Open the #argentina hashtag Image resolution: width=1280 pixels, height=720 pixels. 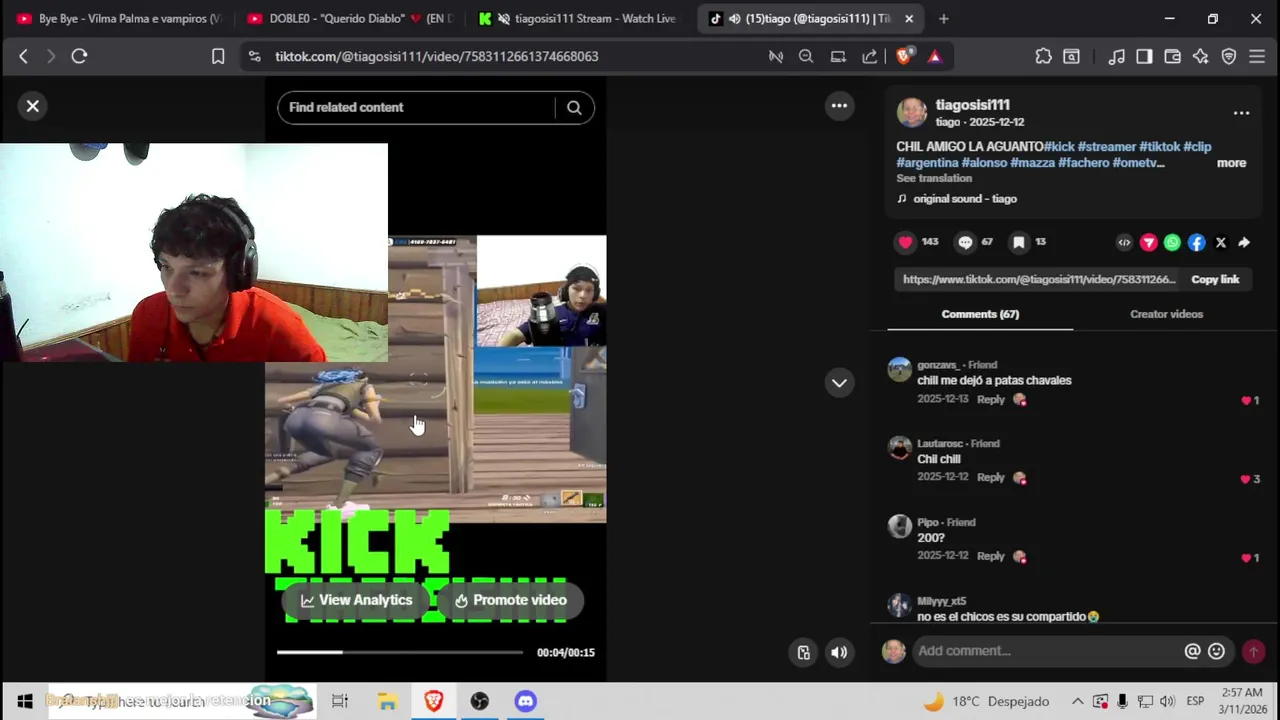tap(926, 163)
